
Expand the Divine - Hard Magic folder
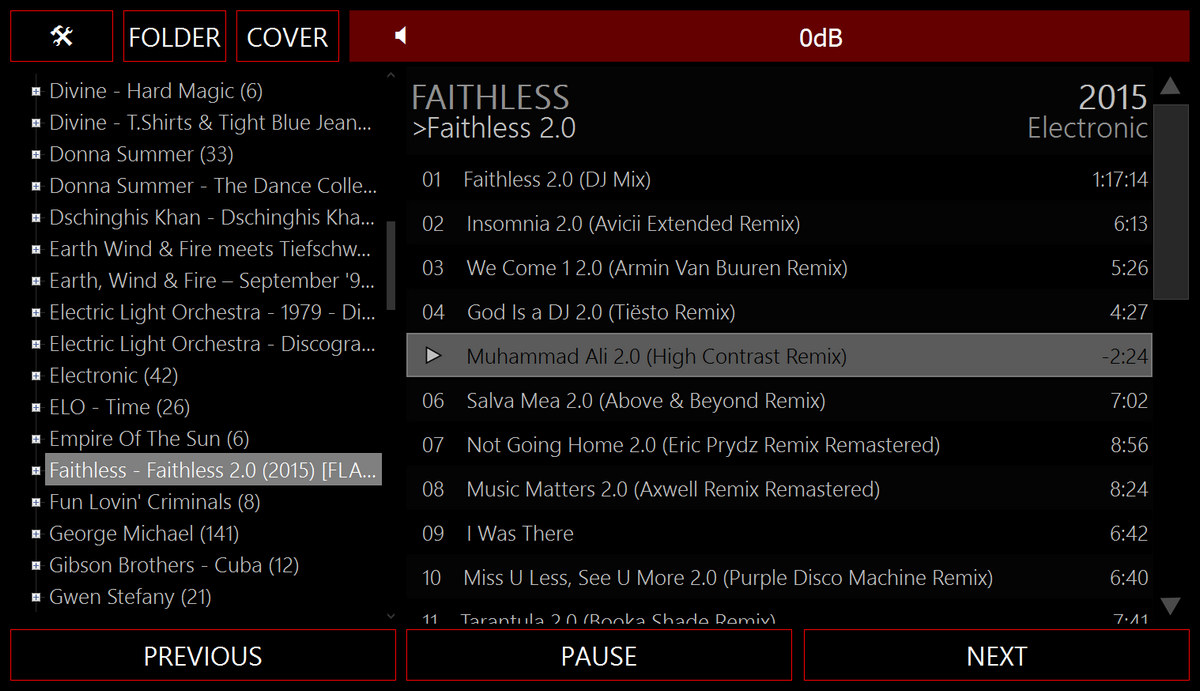[x=36, y=91]
